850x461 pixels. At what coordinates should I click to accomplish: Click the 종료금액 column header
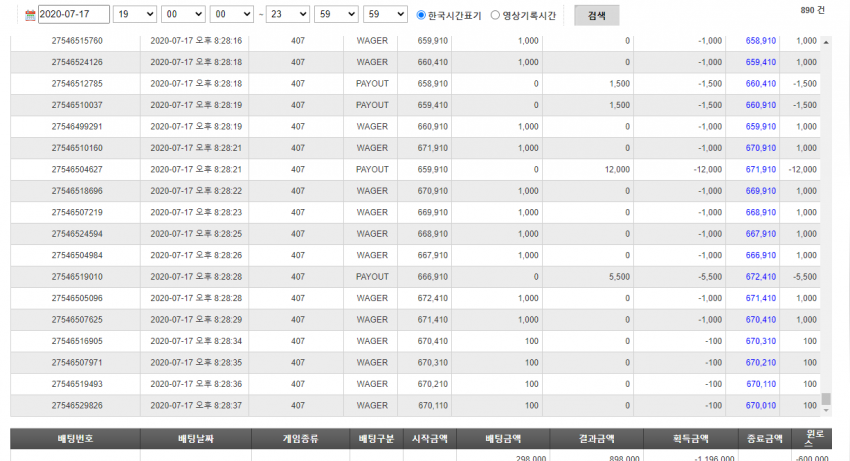tap(764, 439)
